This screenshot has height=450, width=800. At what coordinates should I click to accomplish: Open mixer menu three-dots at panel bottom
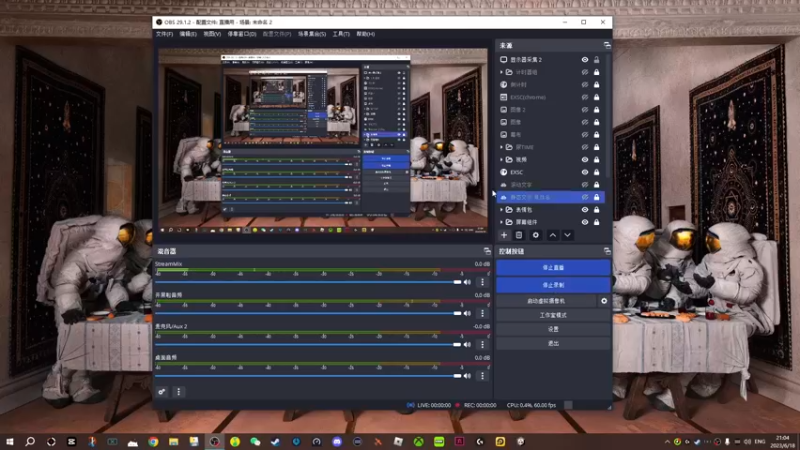pos(178,392)
